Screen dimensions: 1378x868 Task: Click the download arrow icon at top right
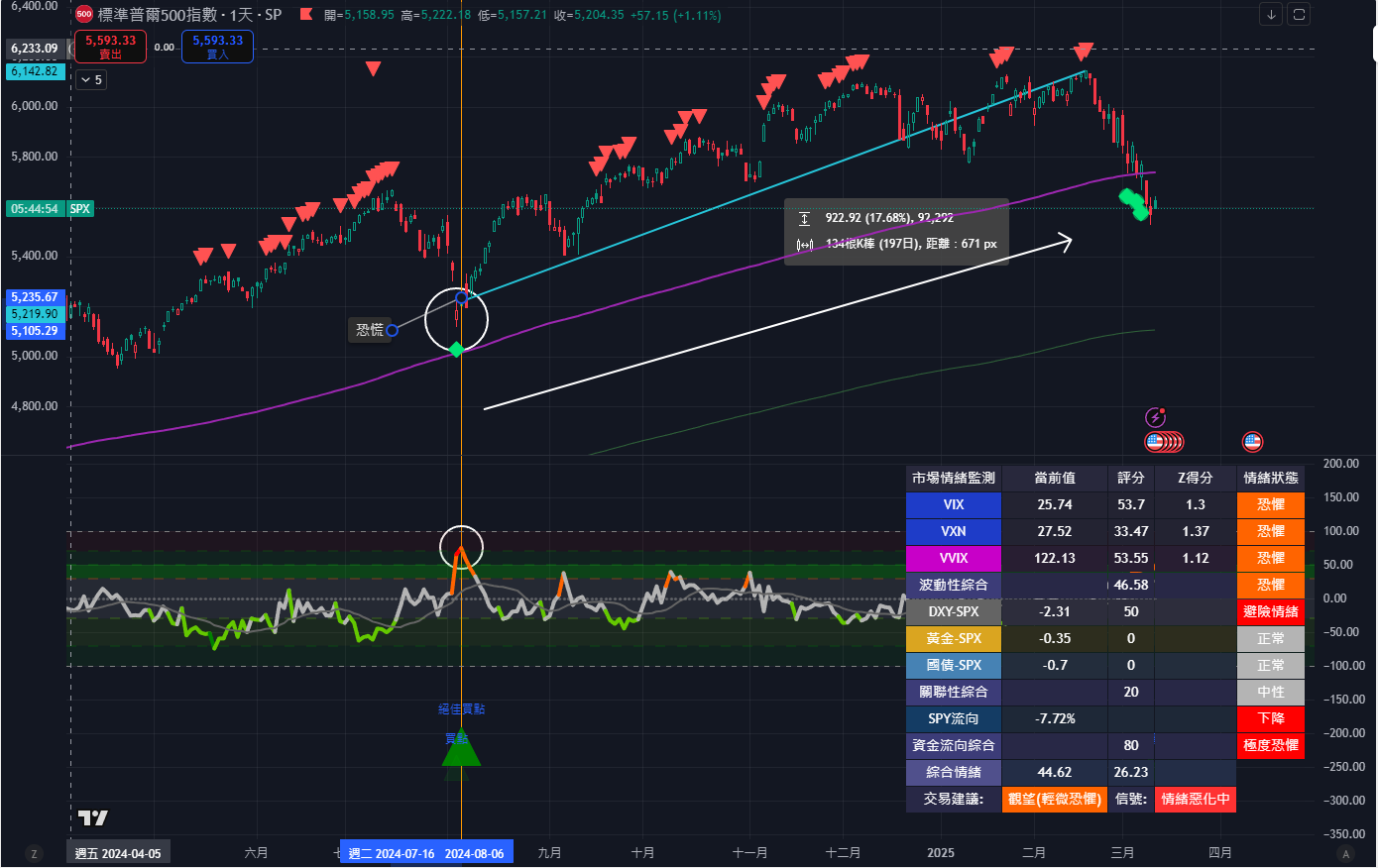(x=1271, y=15)
